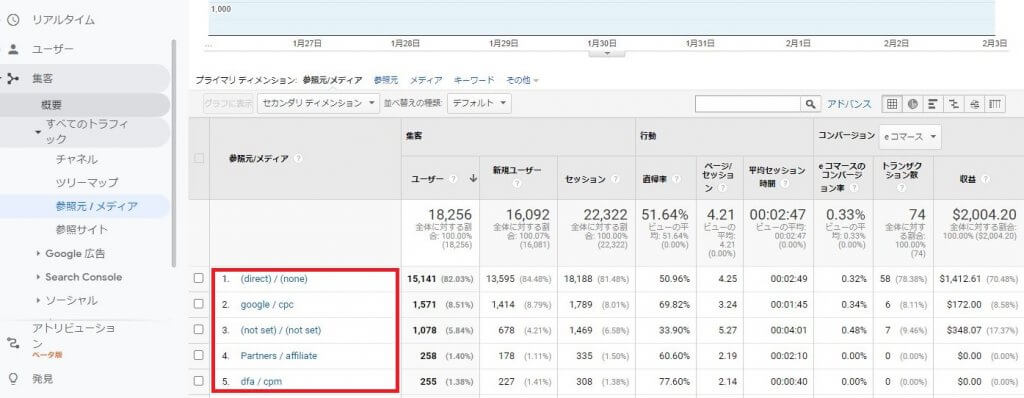
Task: Check the box for Partners / affiliate row
Action: pos(199,356)
